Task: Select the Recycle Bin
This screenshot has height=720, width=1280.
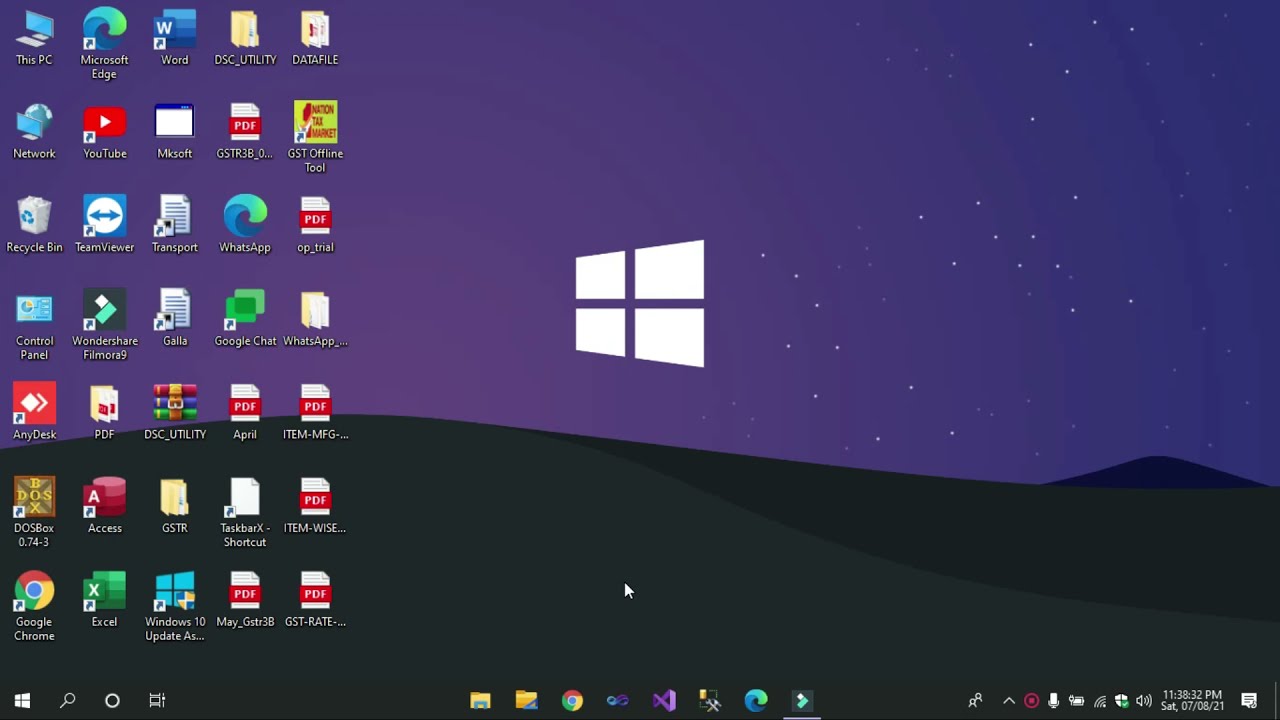Action: click(34, 225)
